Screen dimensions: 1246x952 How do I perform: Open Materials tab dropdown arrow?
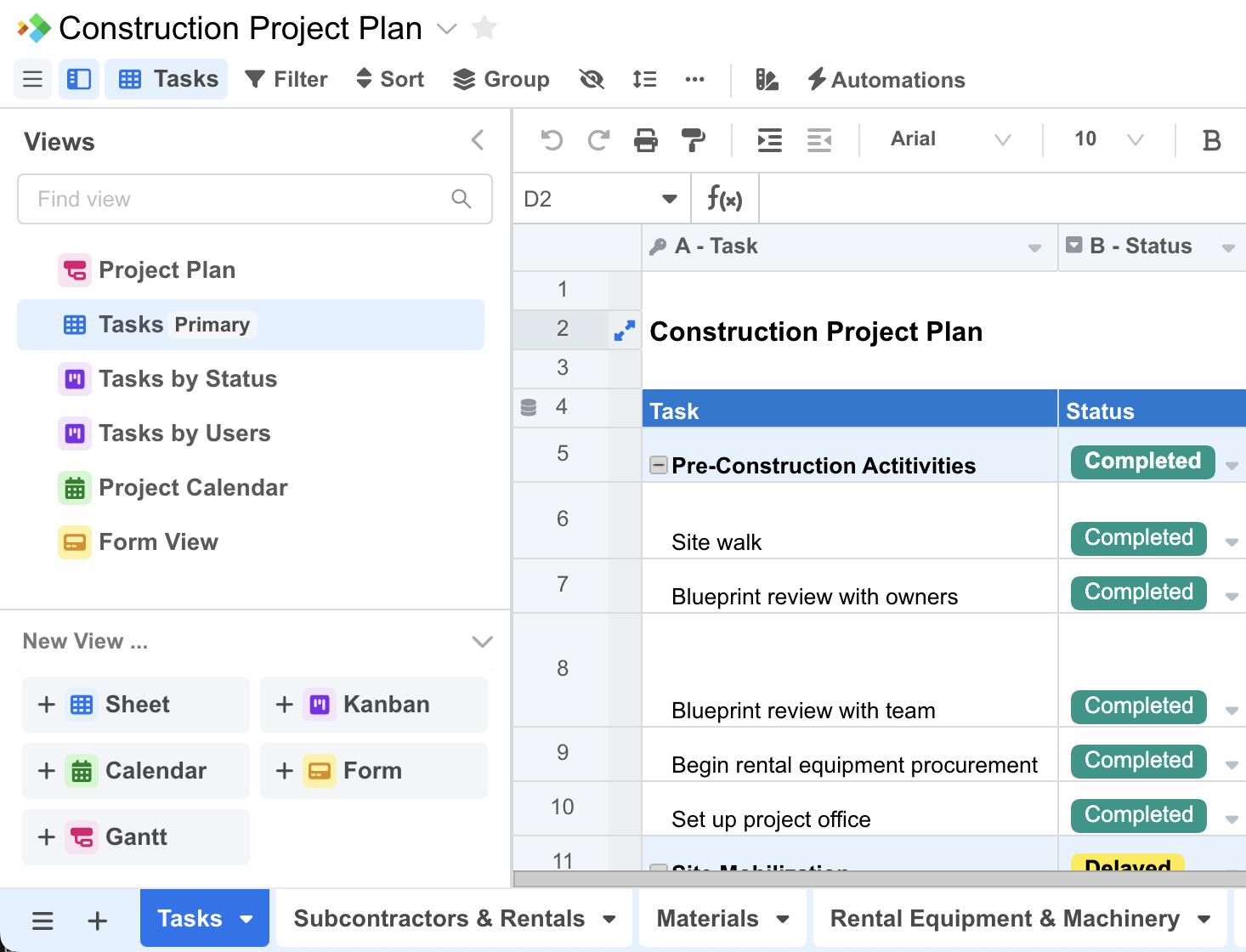pos(783,919)
